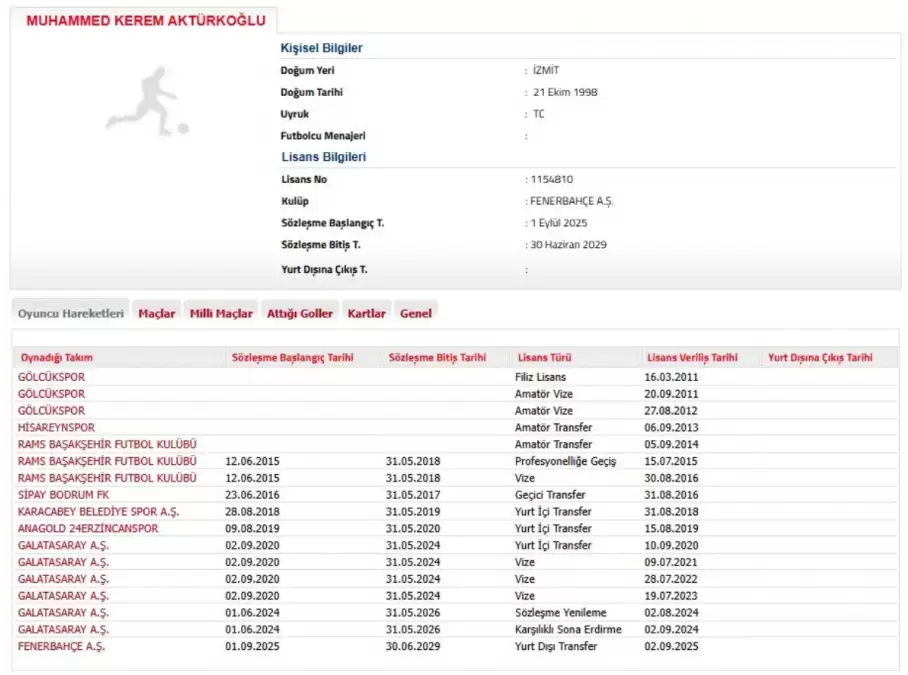
Task: Show the Kartlar tab
Action: [366, 313]
